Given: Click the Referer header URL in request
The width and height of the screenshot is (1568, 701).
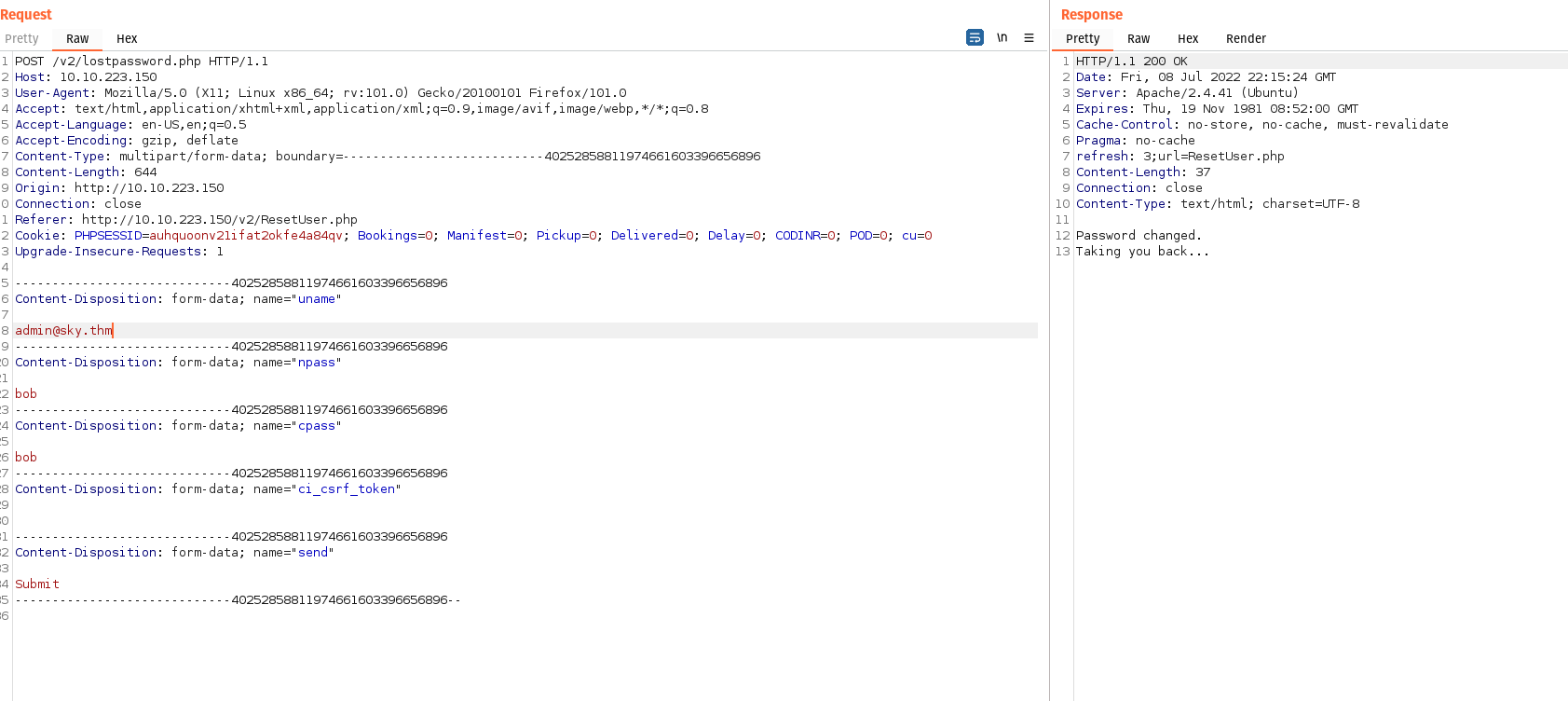Looking at the screenshot, I should point(219,220).
